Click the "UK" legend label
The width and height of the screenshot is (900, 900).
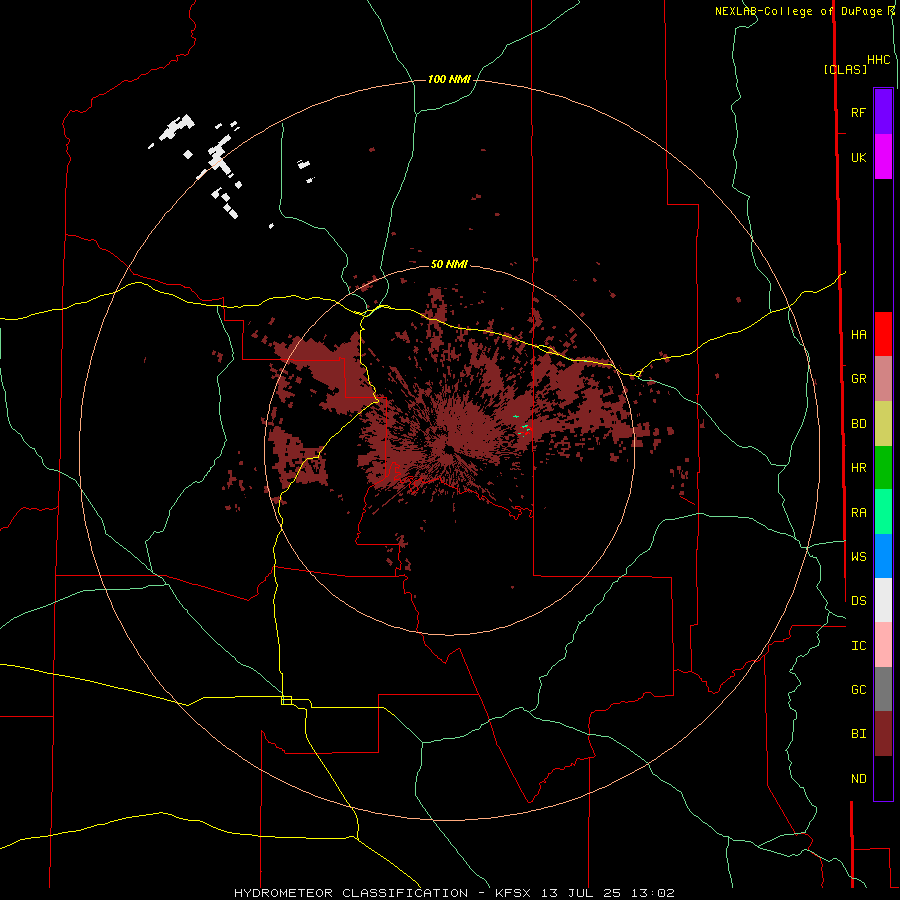pos(858,157)
